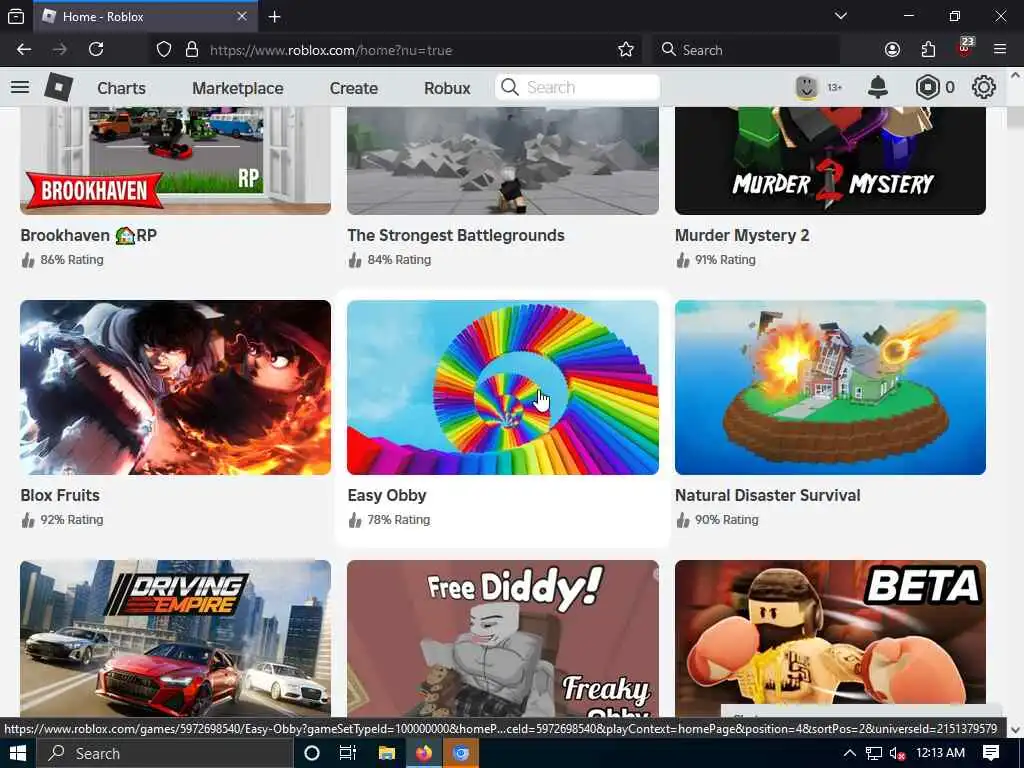Open Task View on the taskbar

pos(348,753)
